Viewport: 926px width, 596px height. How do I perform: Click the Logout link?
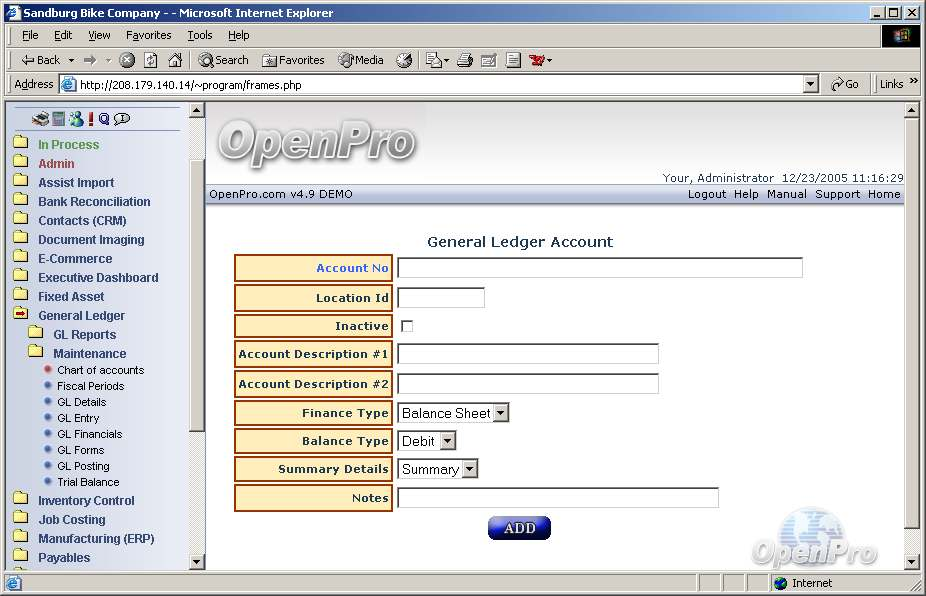coord(706,194)
